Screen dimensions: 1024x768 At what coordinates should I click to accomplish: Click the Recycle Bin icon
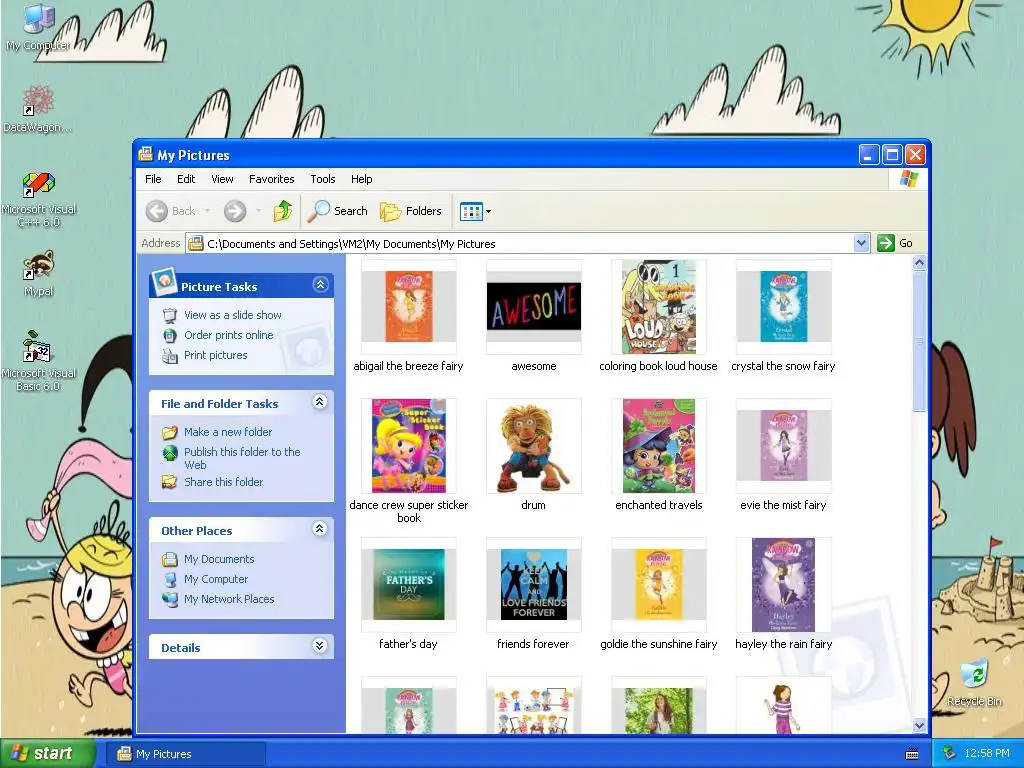point(974,683)
